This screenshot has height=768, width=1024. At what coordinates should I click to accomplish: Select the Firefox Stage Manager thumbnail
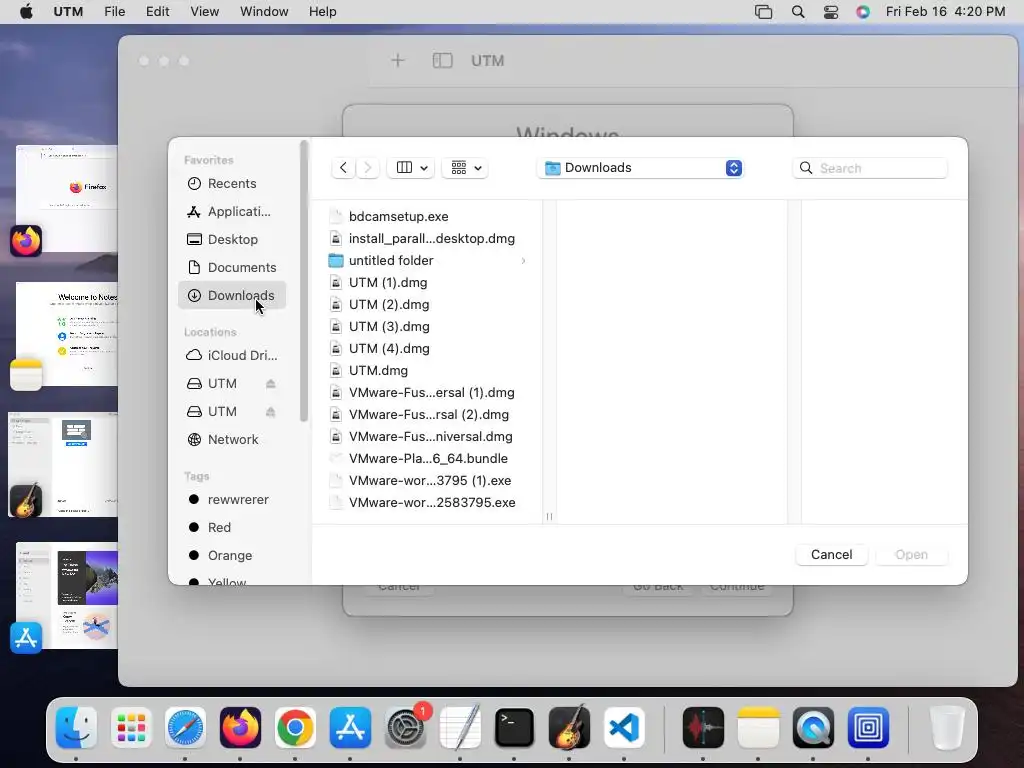pyautogui.click(x=67, y=199)
